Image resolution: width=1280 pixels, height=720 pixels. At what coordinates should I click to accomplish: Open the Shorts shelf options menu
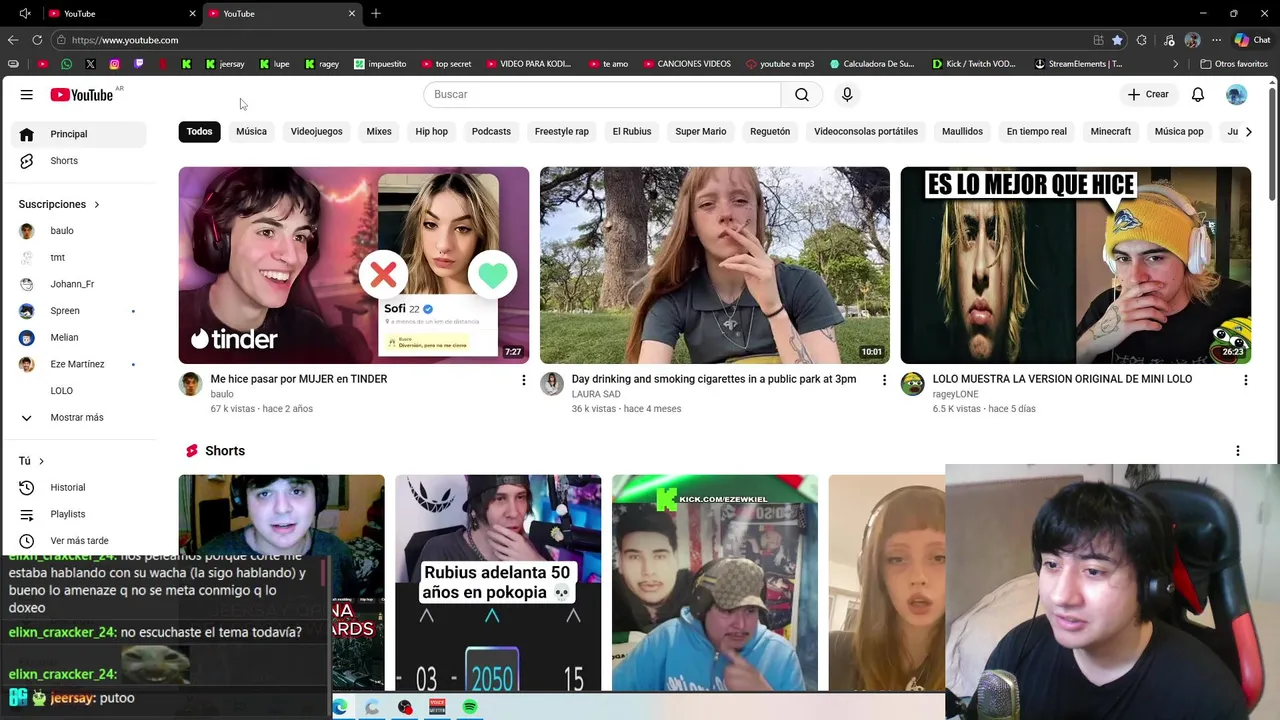(x=1237, y=451)
